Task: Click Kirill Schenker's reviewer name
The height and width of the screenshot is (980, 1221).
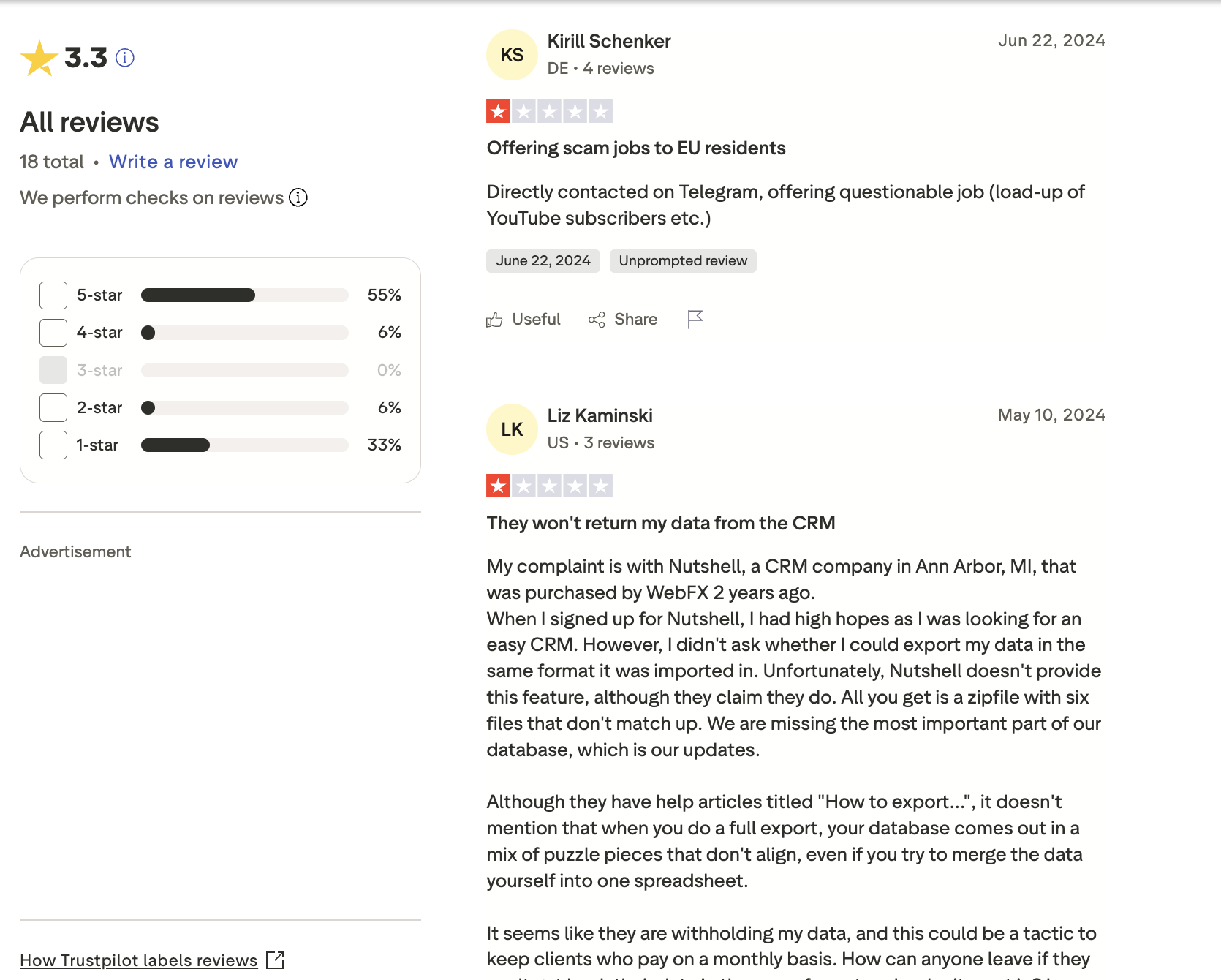Action: [x=609, y=41]
